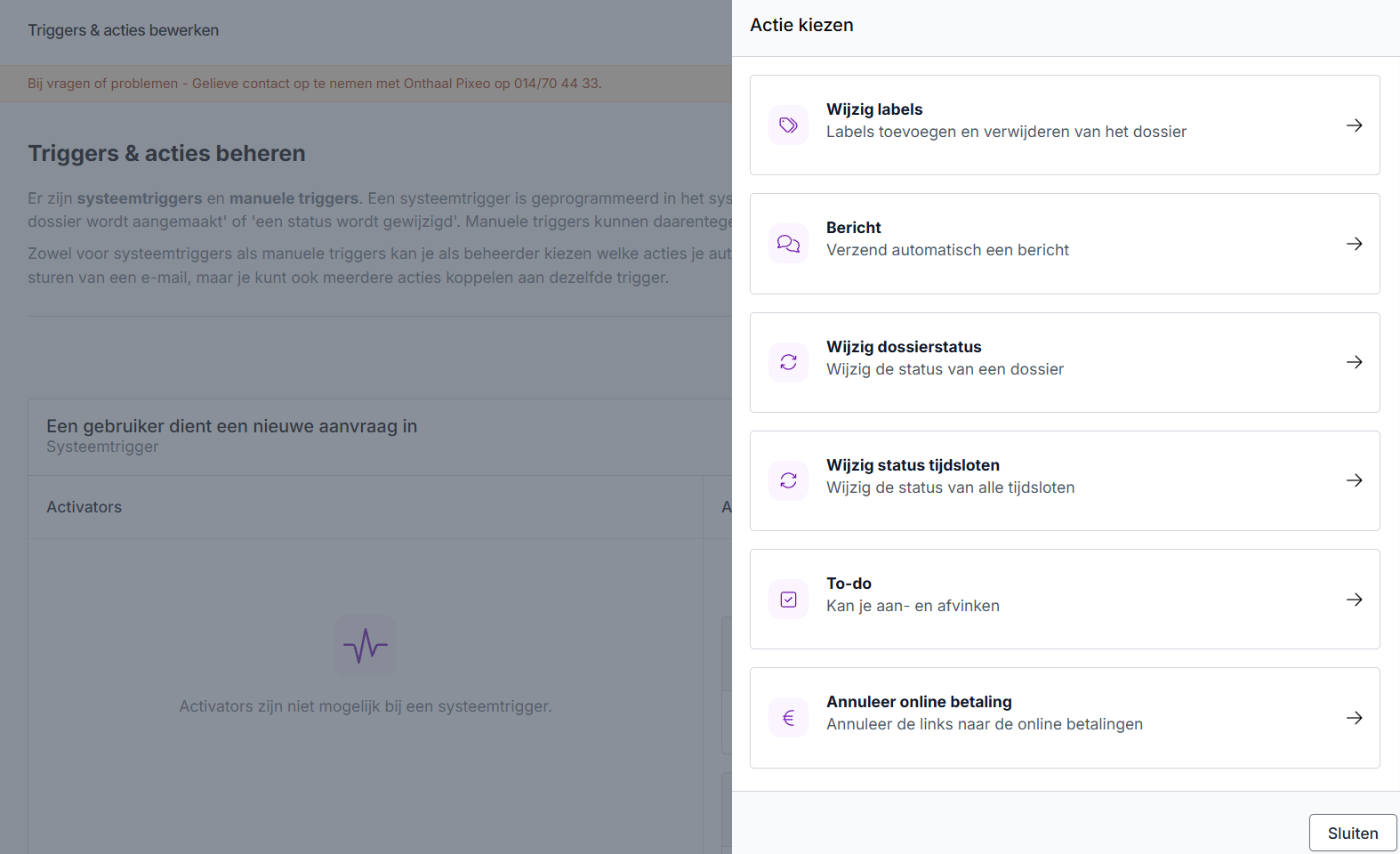Click arrow on Annuleer online betaling card
The height and width of the screenshot is (854, 1400).
tap(1354, 718)
